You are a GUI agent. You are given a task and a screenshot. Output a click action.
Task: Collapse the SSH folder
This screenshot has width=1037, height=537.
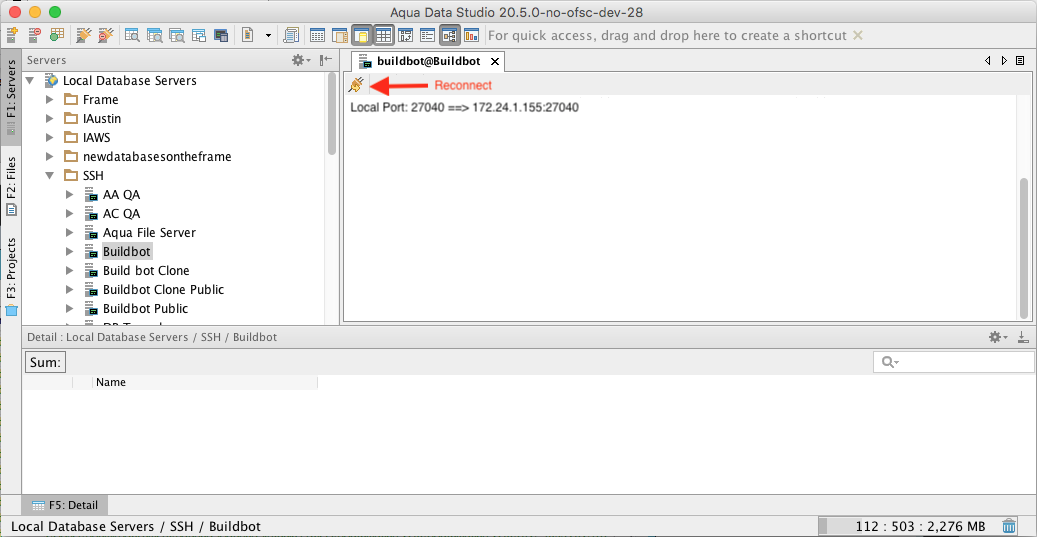50,176
